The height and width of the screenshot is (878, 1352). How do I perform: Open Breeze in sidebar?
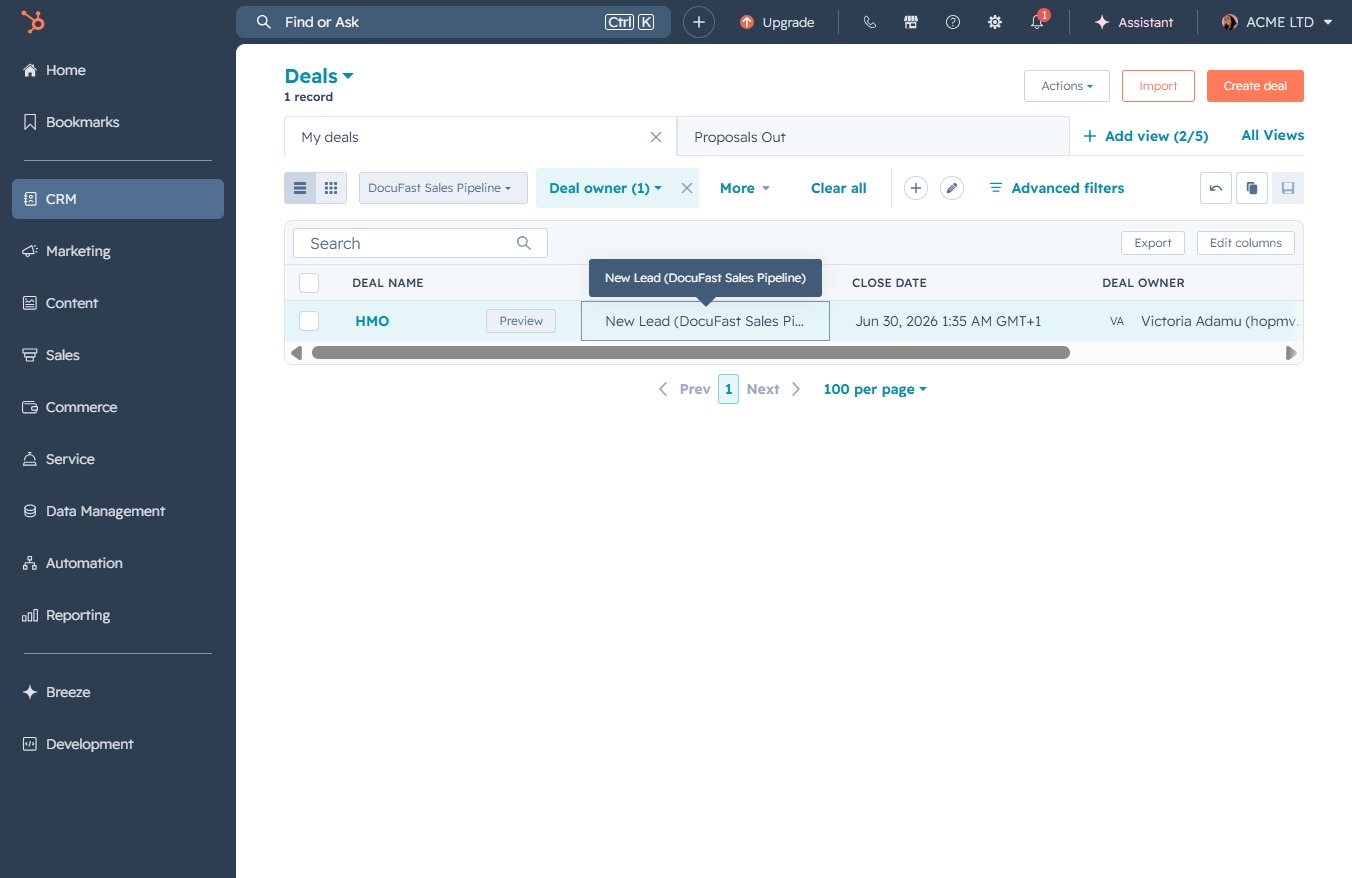(118, 692)
